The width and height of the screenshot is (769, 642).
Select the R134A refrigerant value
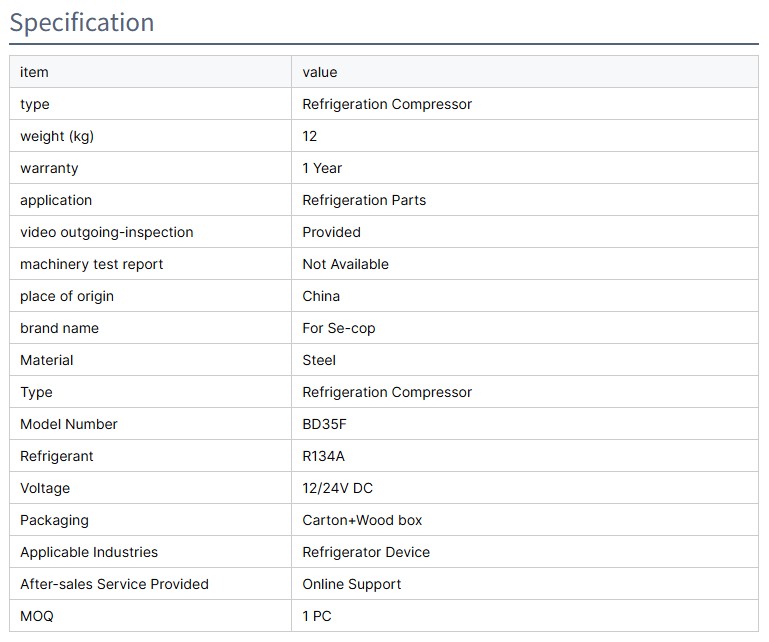[324, 456]
